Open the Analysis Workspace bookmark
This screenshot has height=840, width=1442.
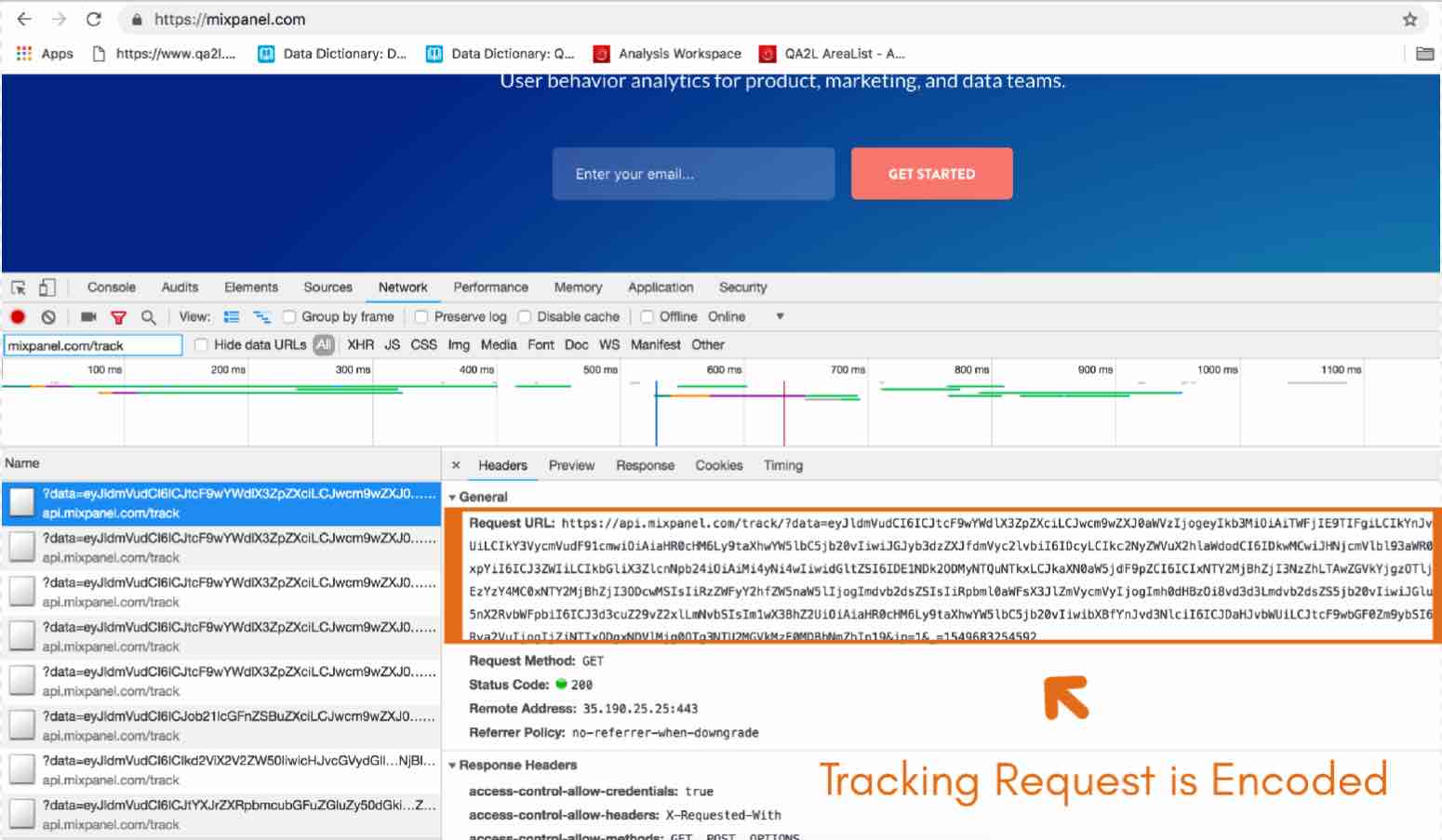tap(668, 54)
